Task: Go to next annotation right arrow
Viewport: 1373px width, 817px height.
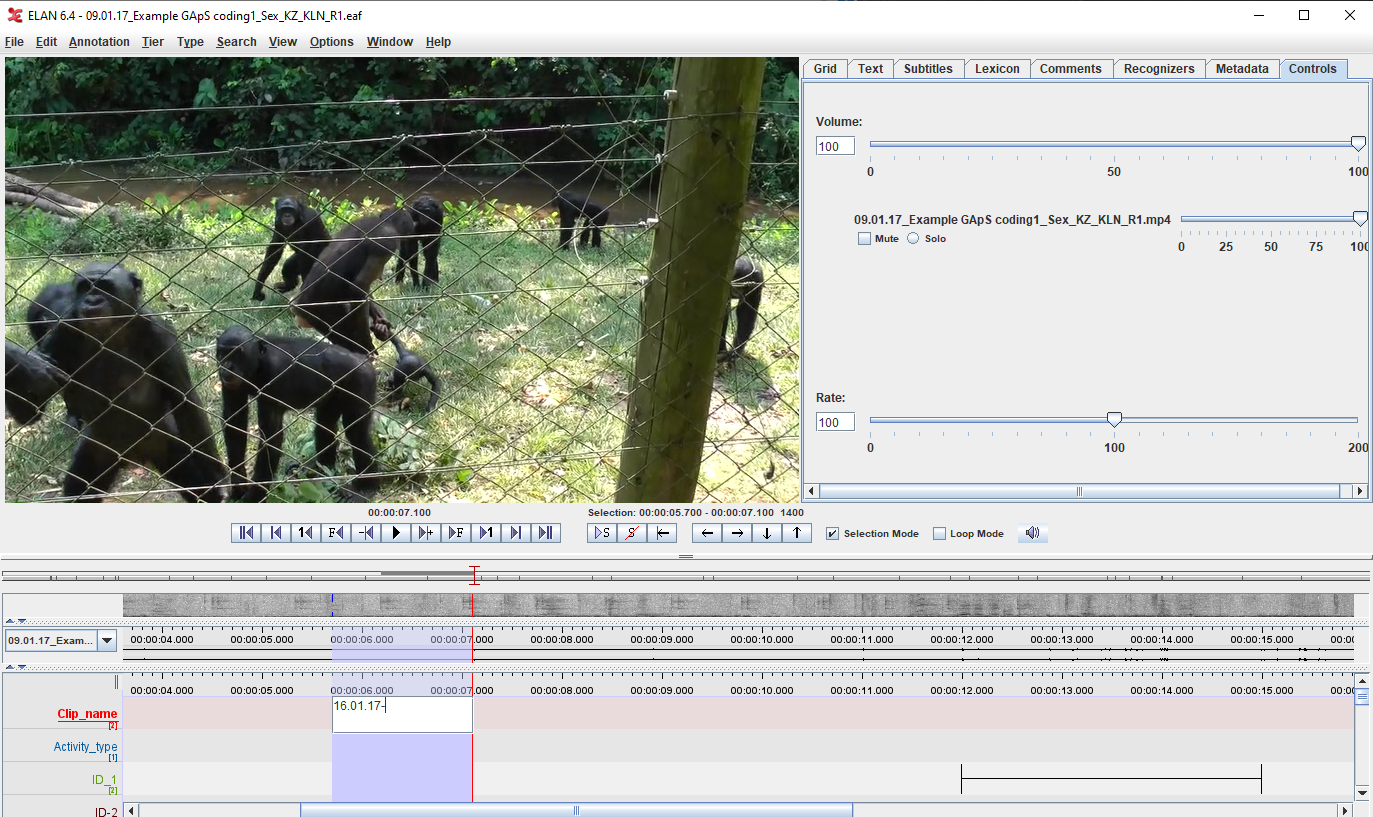Action: click(737, 533)
